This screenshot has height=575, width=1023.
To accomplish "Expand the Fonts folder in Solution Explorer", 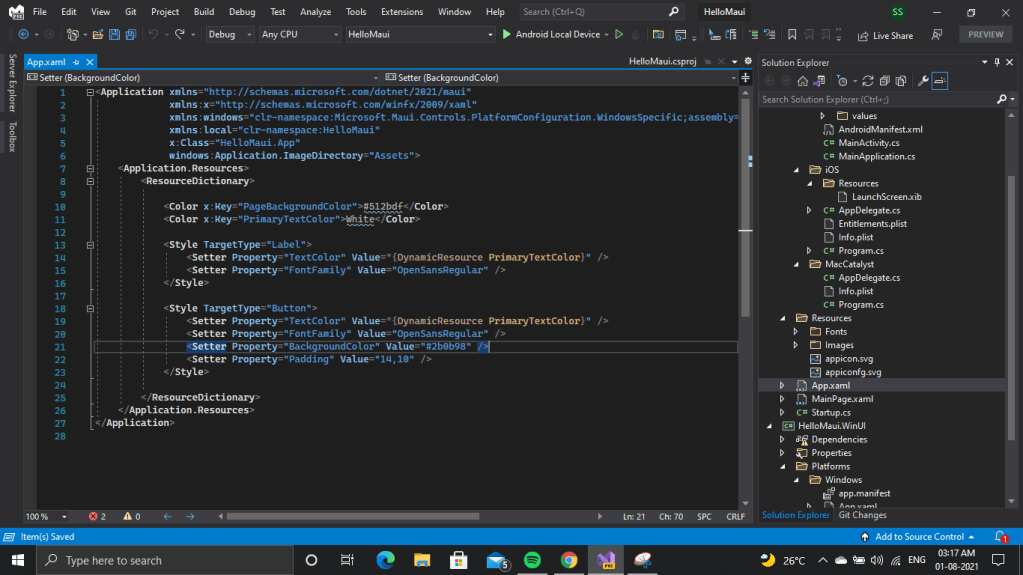I will click(796, 332).
